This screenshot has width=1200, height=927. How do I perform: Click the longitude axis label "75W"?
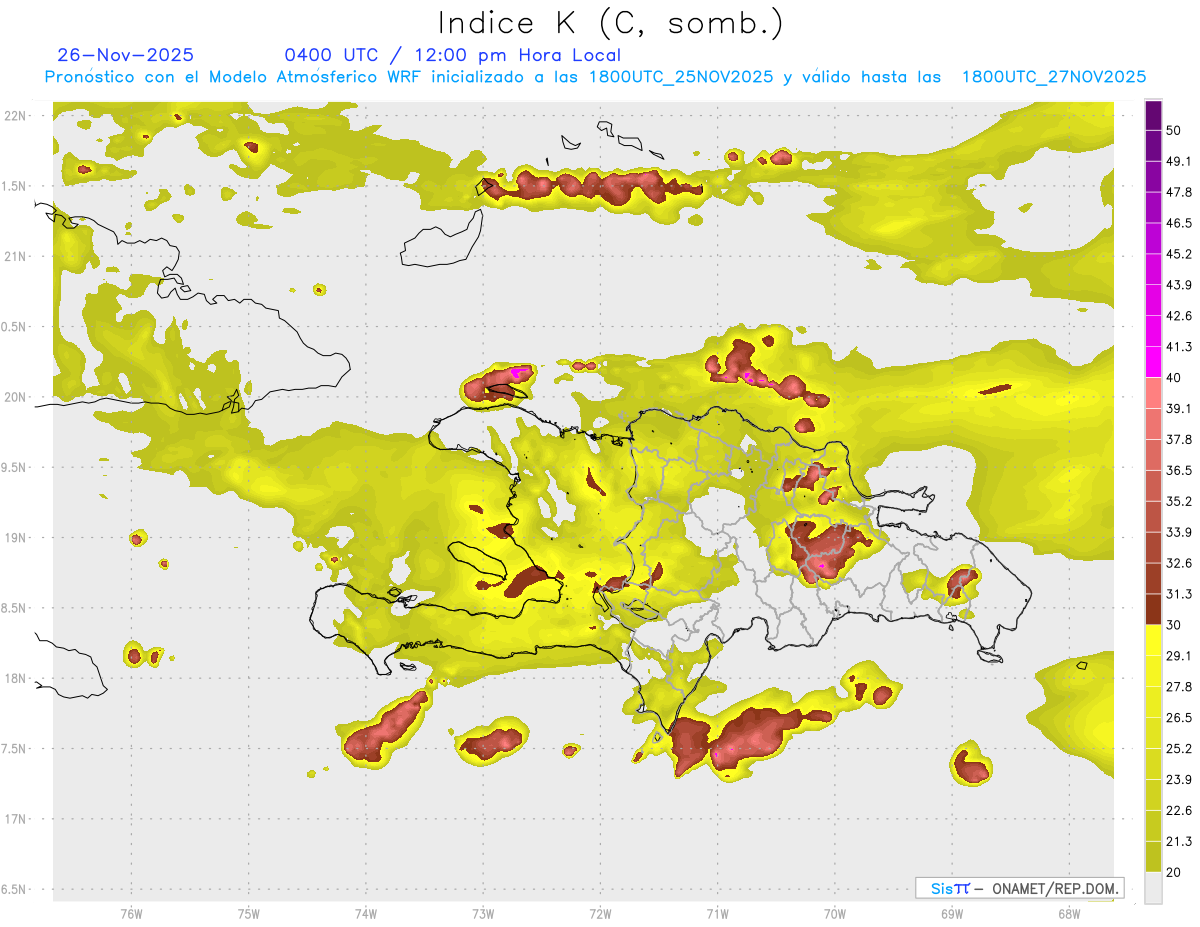[248, 914]
